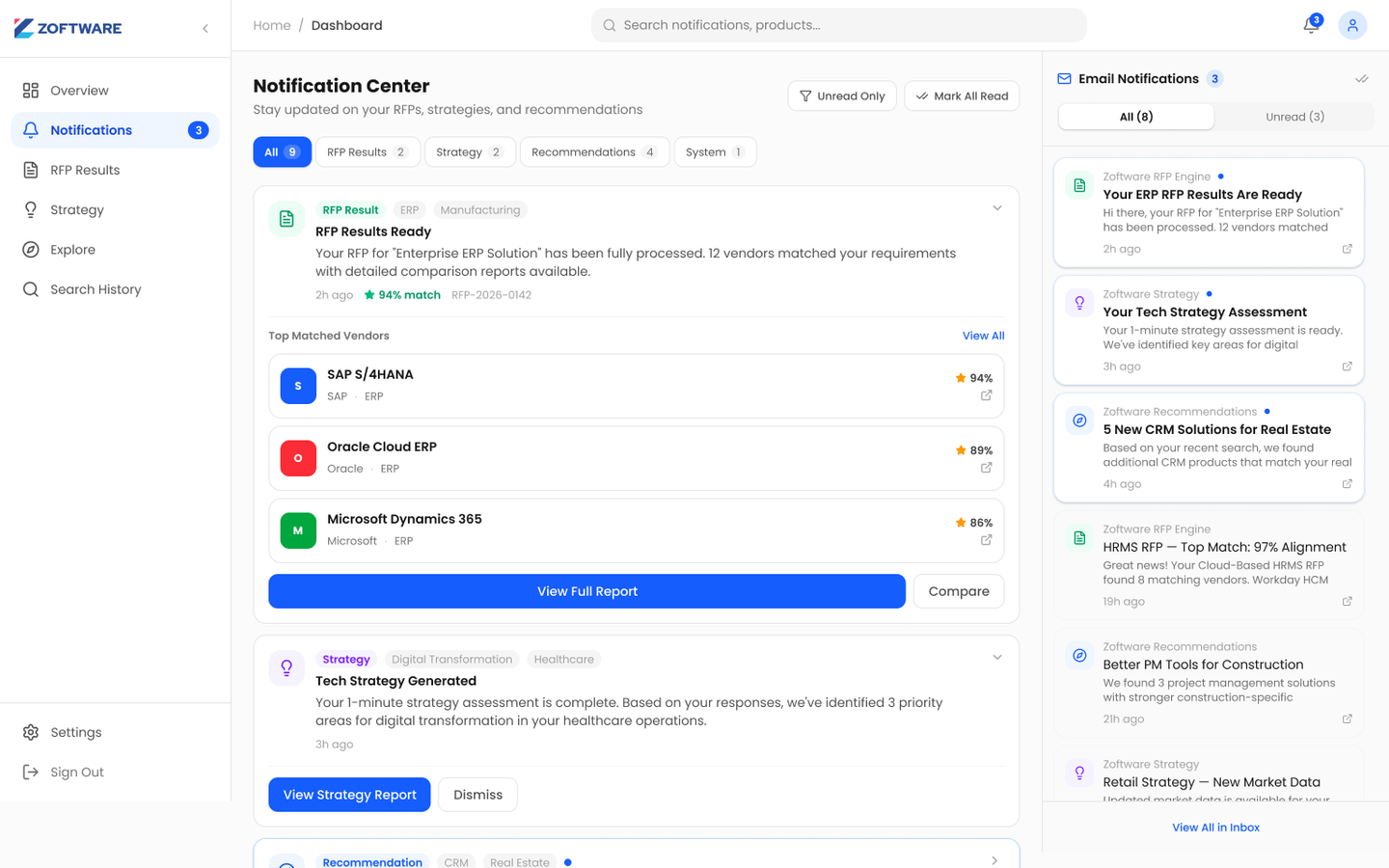
Task: Click the Oracle Cloud ERP vendor logo
Action: (x=298, y=458)
